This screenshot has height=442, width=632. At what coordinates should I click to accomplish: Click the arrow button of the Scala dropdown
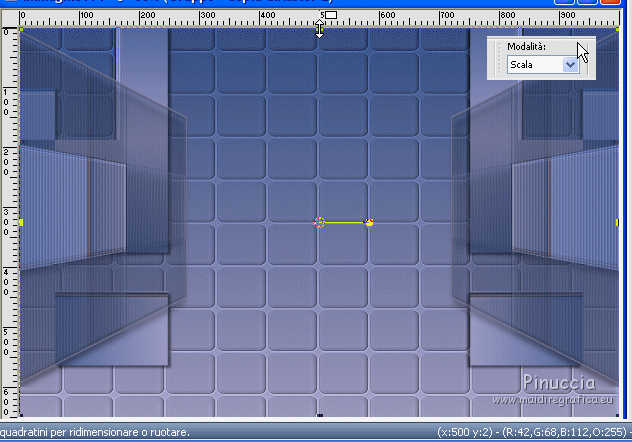pos(570,64)
